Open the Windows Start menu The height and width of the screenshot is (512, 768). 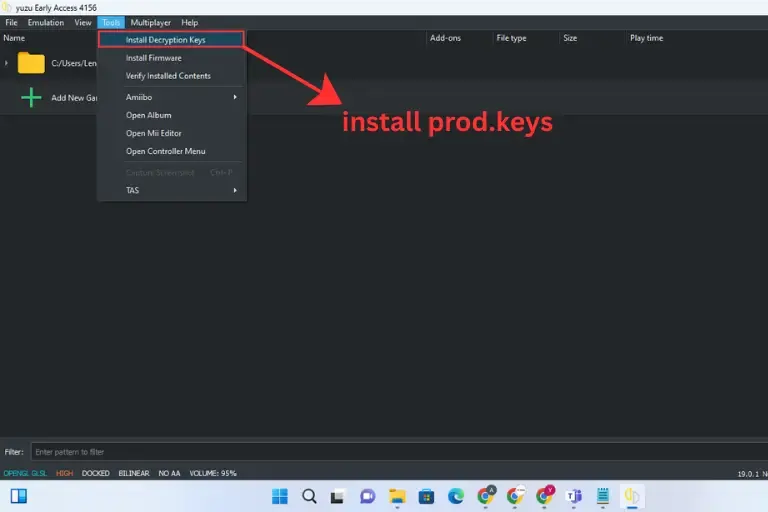(x=280, y=496)
